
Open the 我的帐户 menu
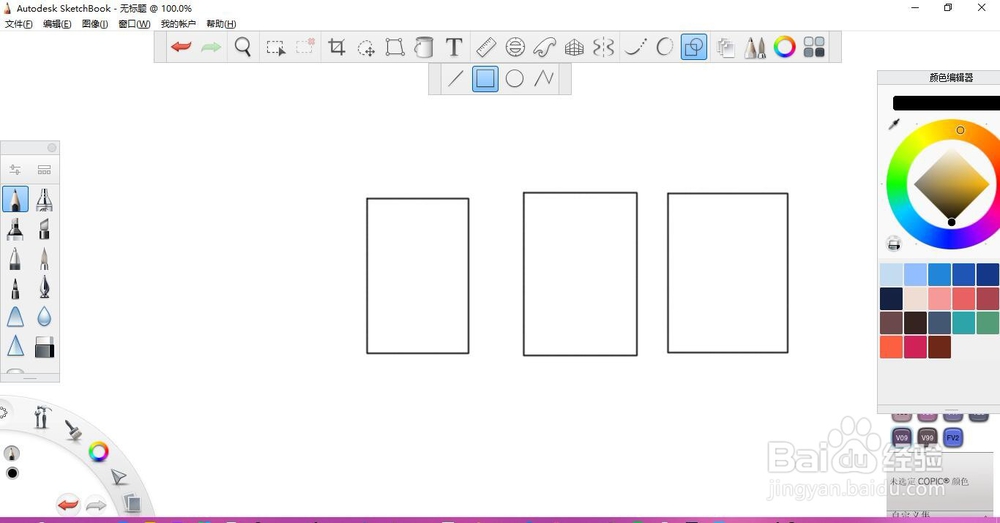[178, 24]
